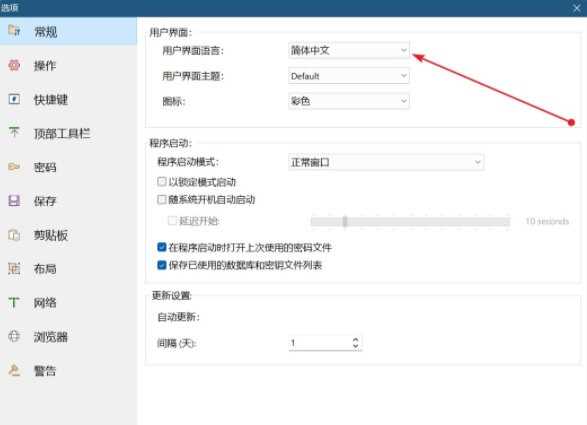587x425 pixels.
Task: Open the 程序启动模式 正常窗口 dropdown
Action: click(386, 163)
